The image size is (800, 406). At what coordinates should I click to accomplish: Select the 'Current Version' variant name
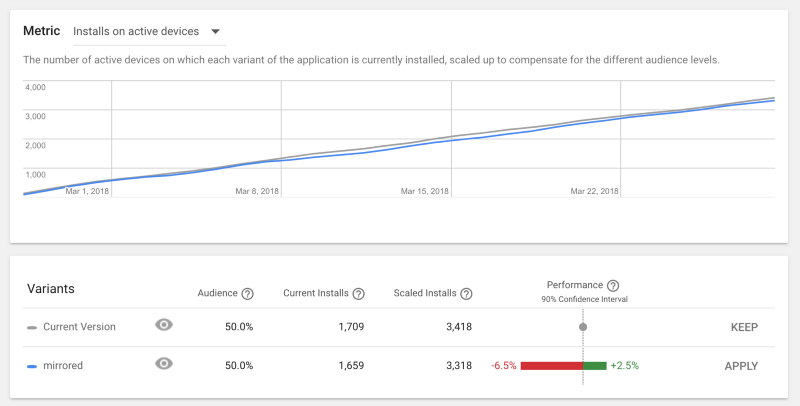click(79, 327)
